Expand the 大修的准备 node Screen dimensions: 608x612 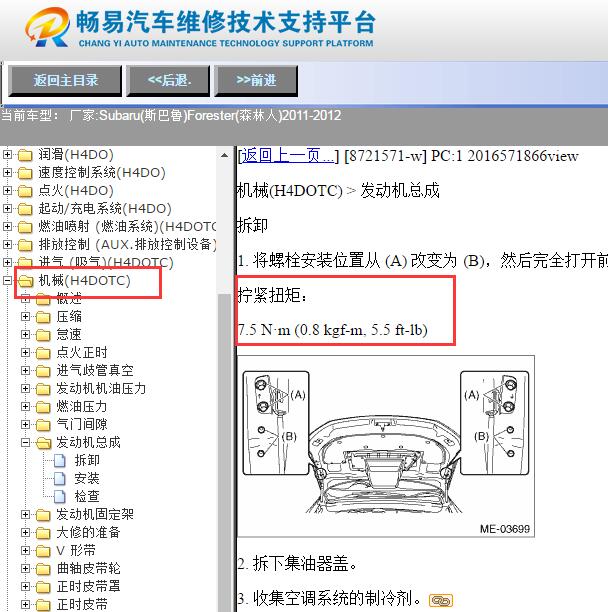(25, 532)
